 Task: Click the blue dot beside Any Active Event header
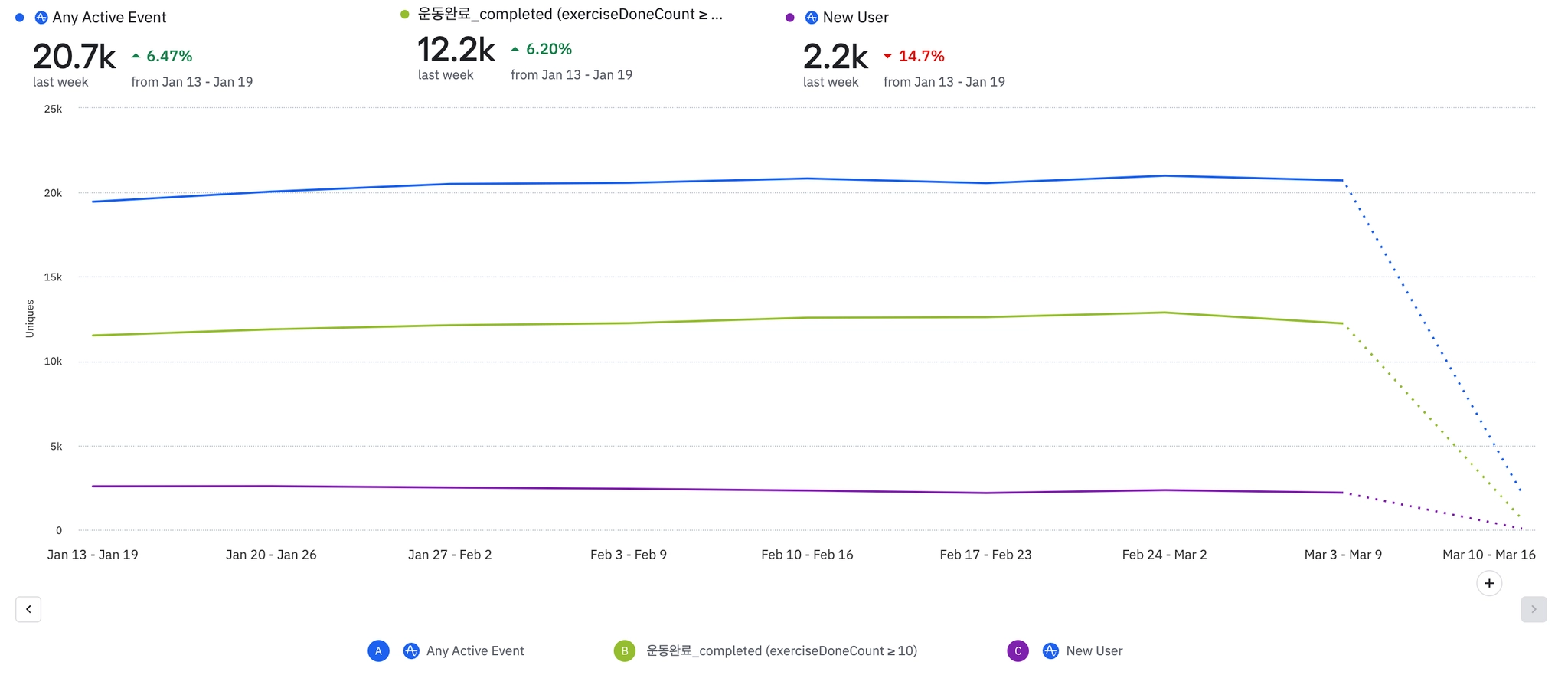(20, 18)
